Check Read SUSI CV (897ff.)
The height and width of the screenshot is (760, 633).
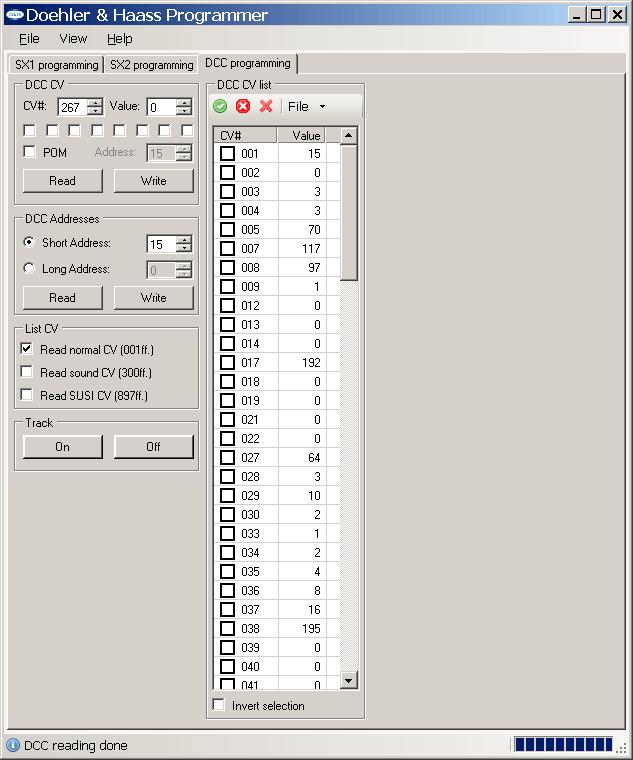pyautogui.click(x=27, y=395)
